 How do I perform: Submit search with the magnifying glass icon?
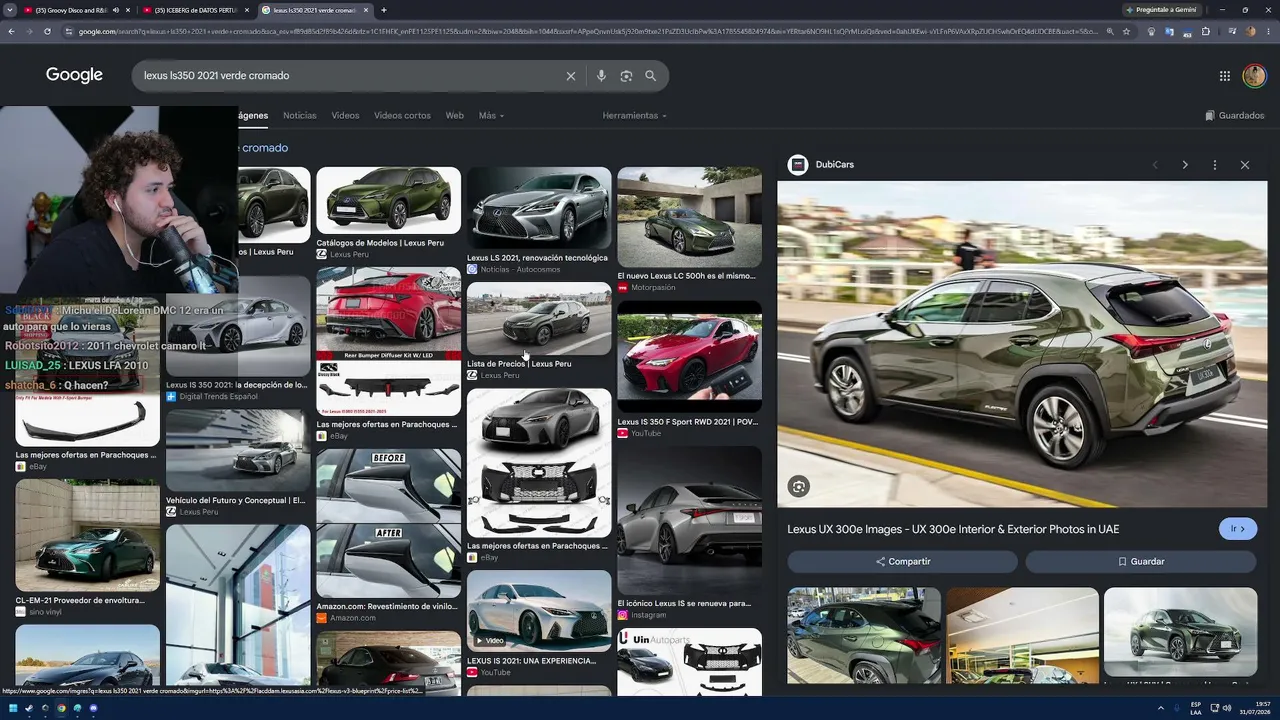[651, 76]
